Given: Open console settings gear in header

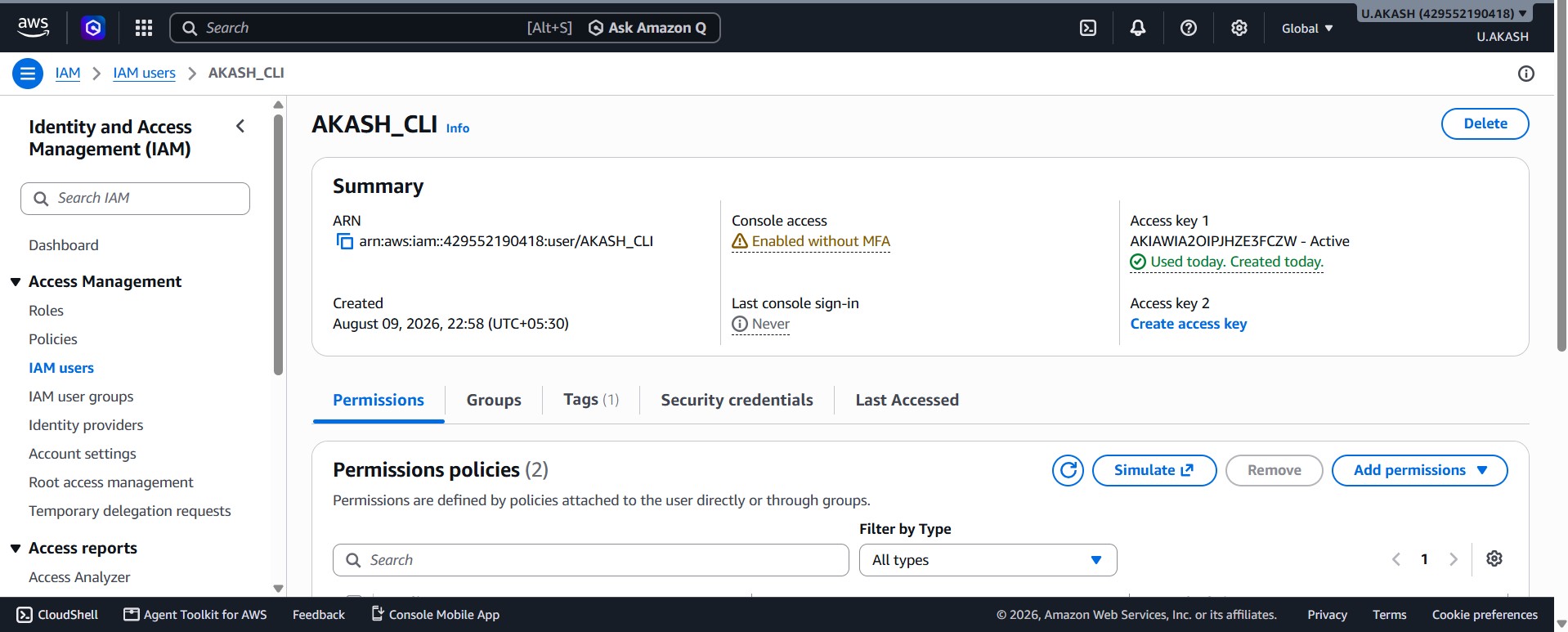Looking at the screenshot, I should point(1239,28).
